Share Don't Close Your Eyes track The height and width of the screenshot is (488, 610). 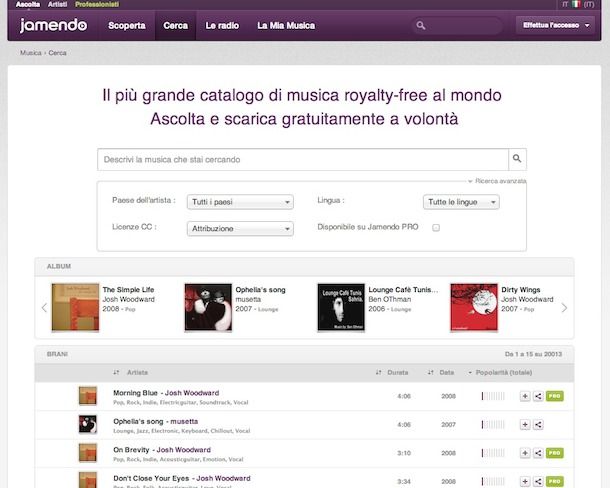coord(538,481)
